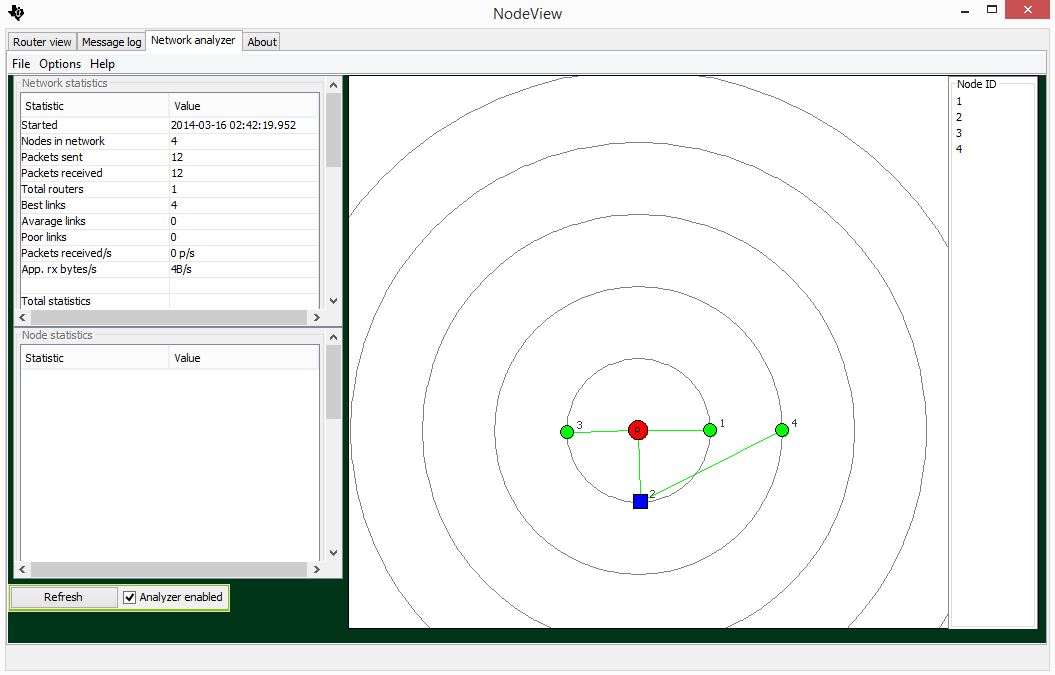This screenshot has height=675, width=1055.
Task: Click Node statistics scroll down arrow
Action: coord(333,553)
